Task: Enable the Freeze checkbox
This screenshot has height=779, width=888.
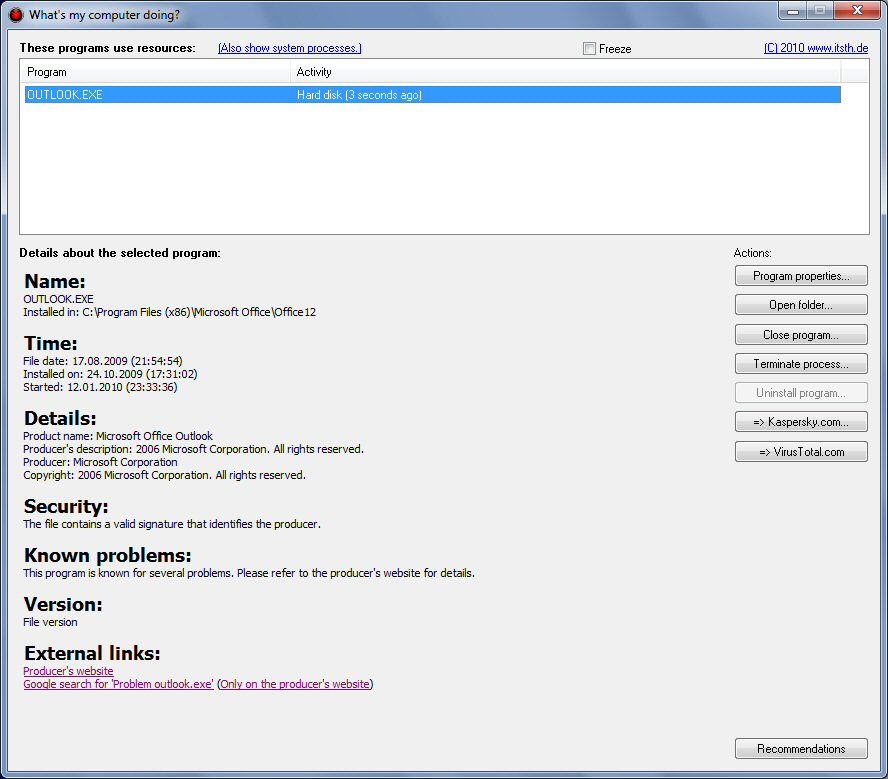Action: pos(590,49)
